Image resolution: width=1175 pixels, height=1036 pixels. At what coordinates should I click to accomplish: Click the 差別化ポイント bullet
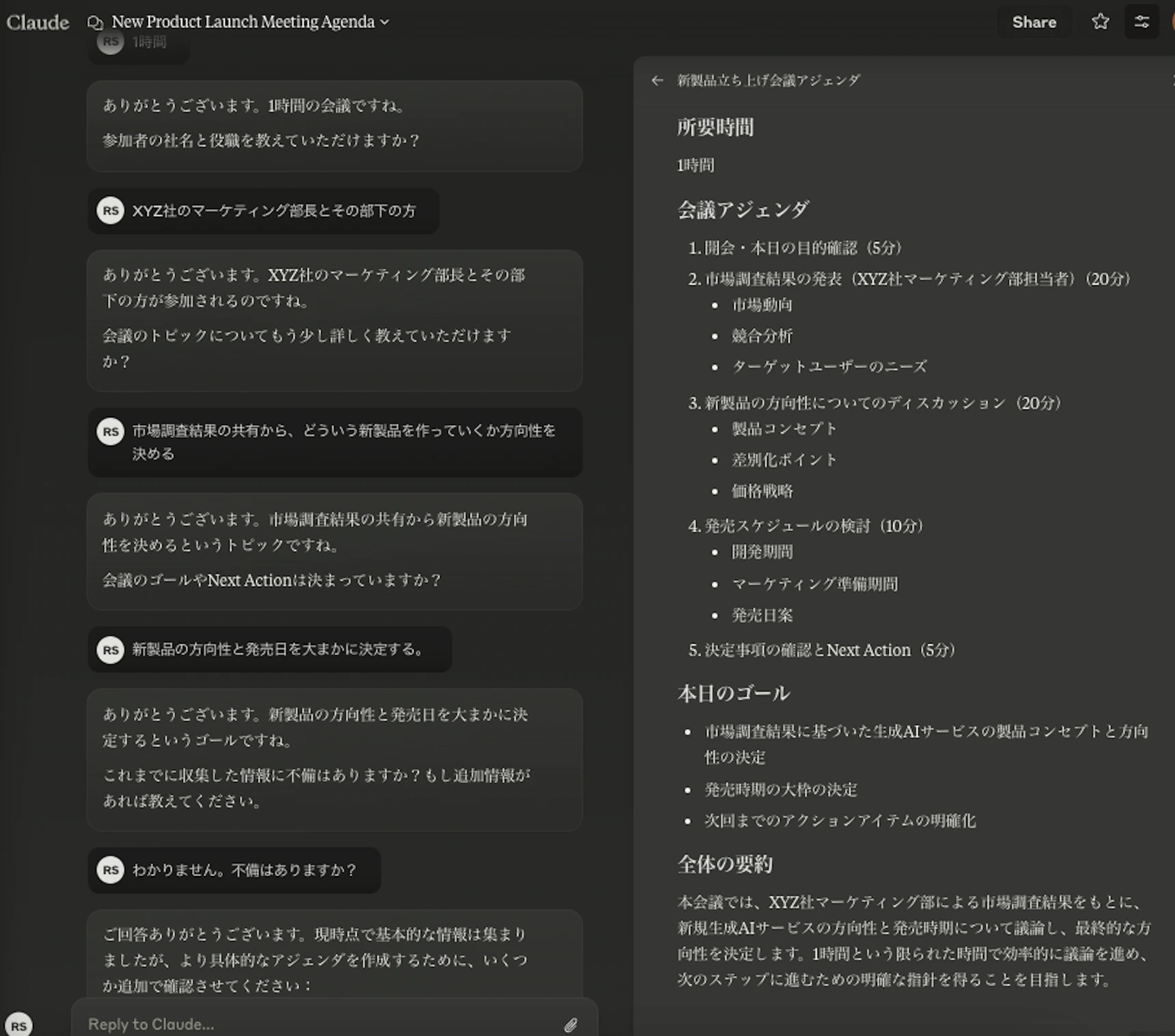(784, 459)
